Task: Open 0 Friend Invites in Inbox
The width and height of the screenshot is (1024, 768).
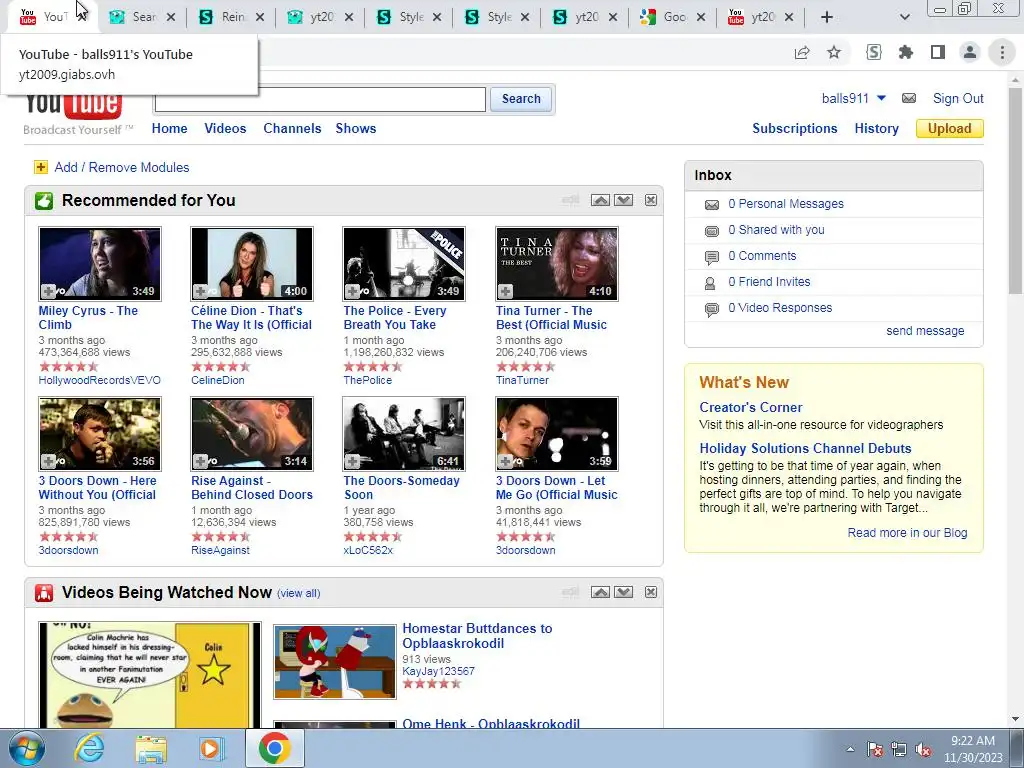Action: (x=769, y=282)
